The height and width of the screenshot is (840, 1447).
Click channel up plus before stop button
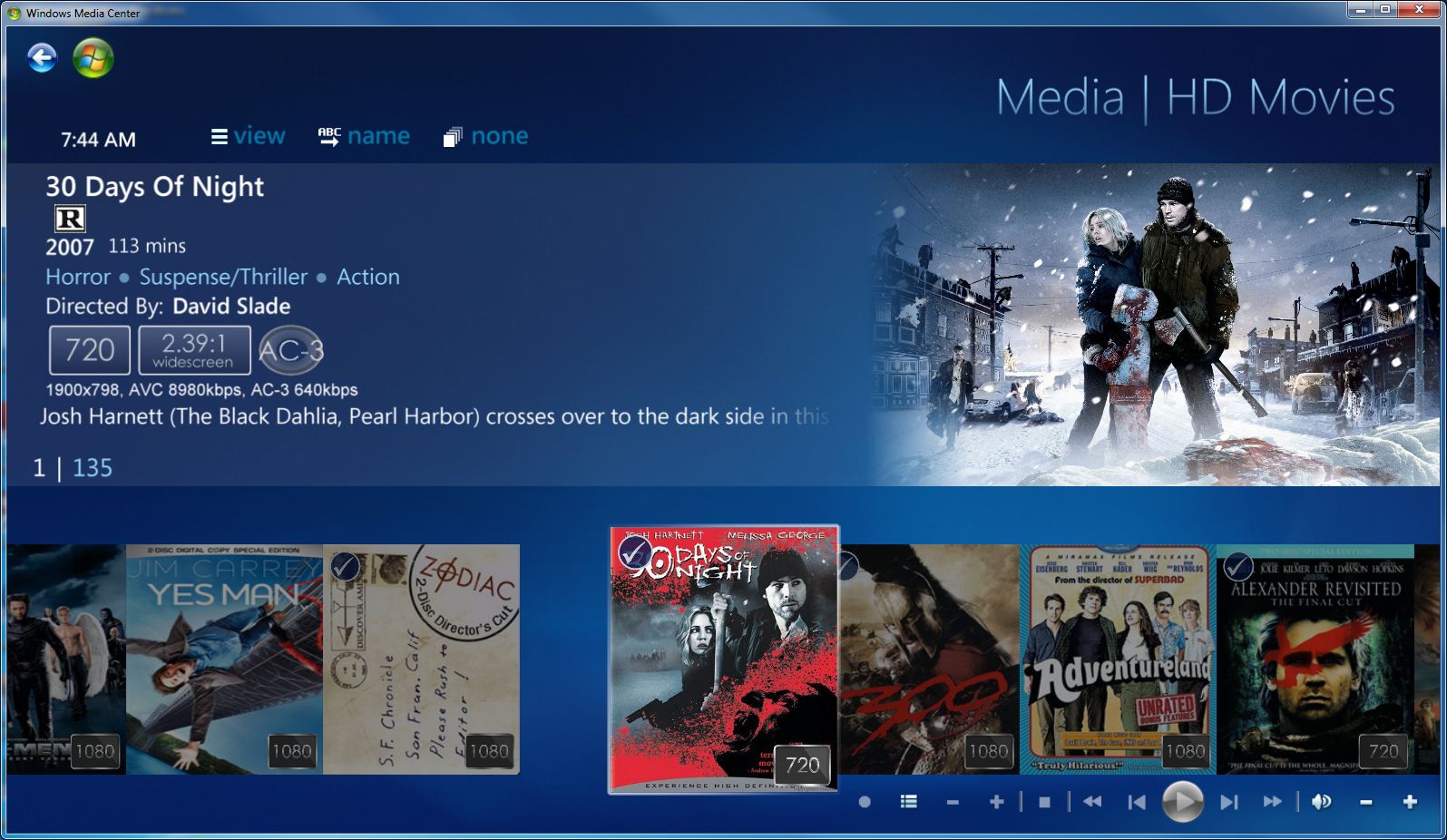pyautogui.click(x=996, y=802)
